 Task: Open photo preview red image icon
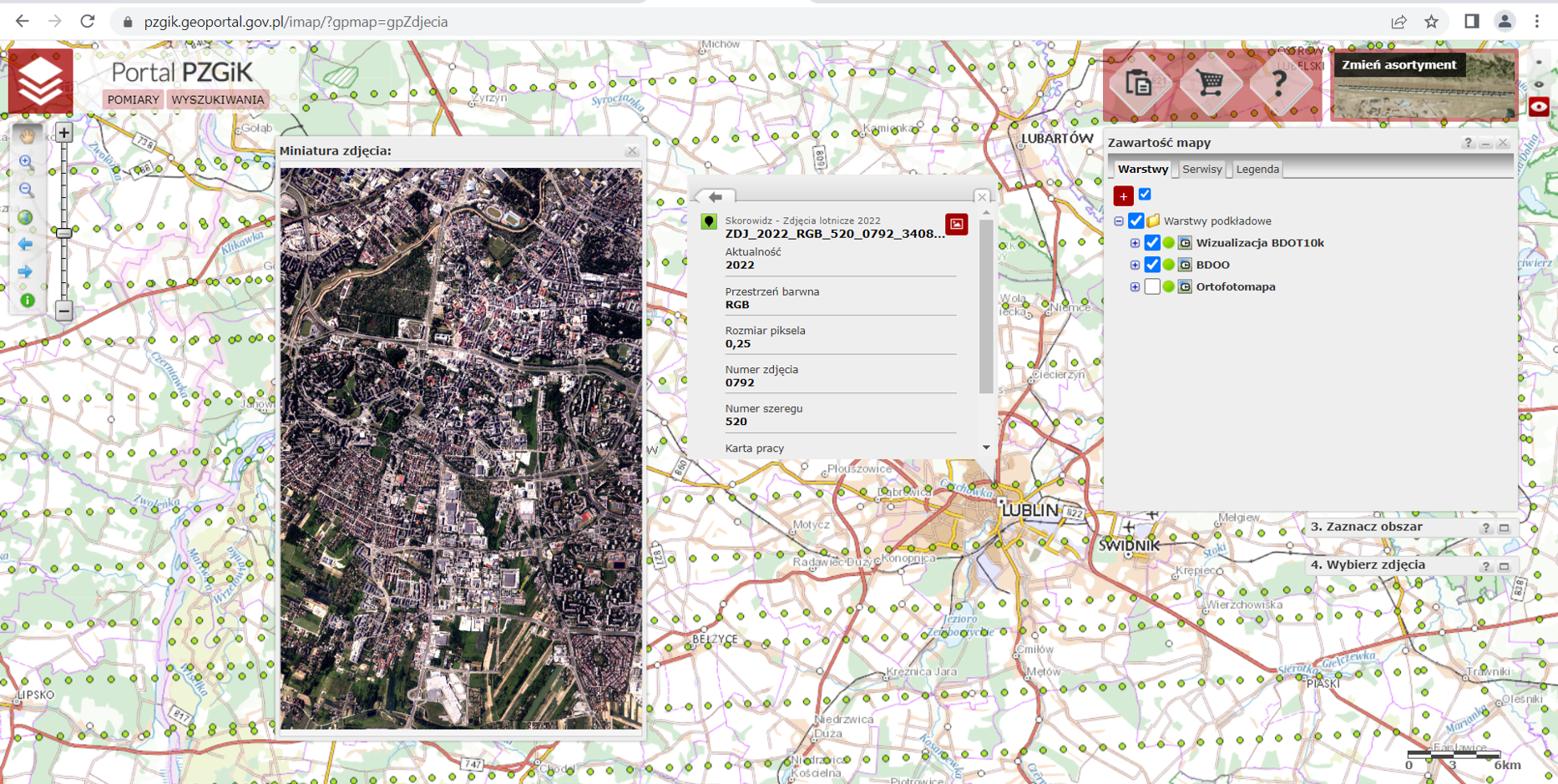click(x=957, y=224)
